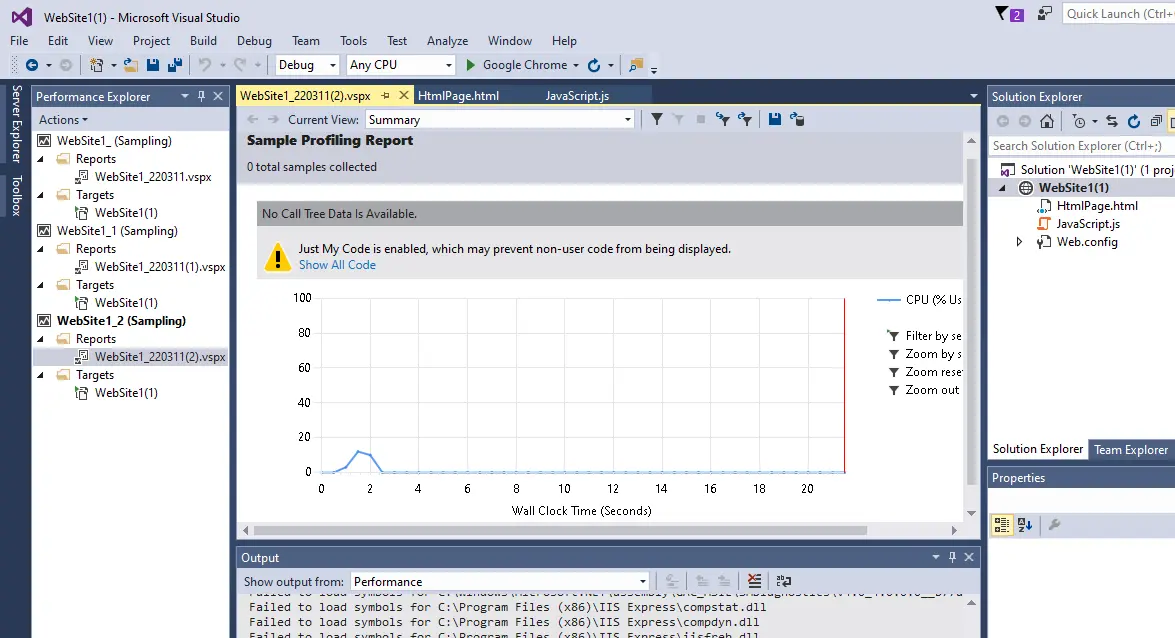Open the Server Explorer side tab

pyautogui.click(x=16, y=124)
